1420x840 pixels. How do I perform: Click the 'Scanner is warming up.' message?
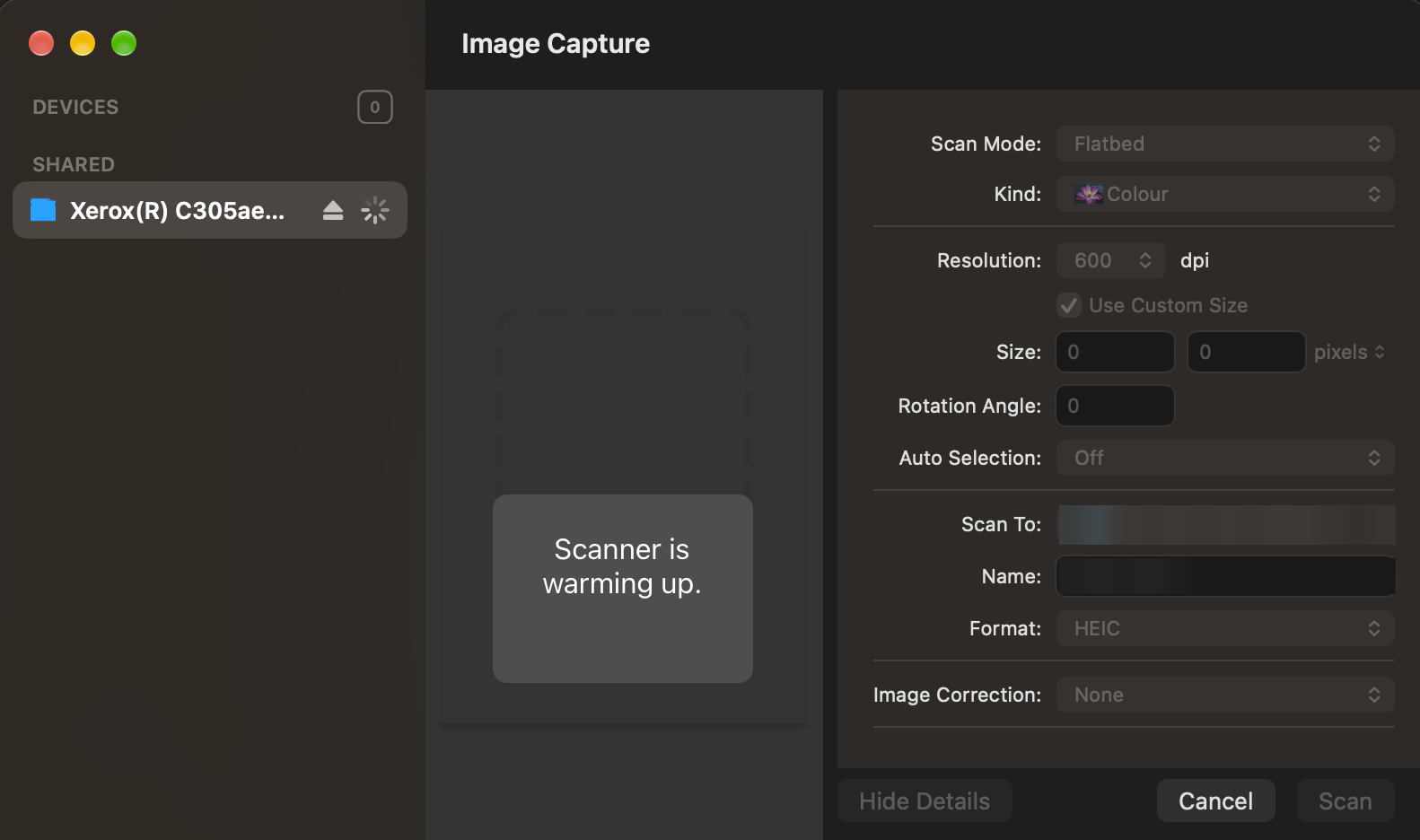point(622,566)
